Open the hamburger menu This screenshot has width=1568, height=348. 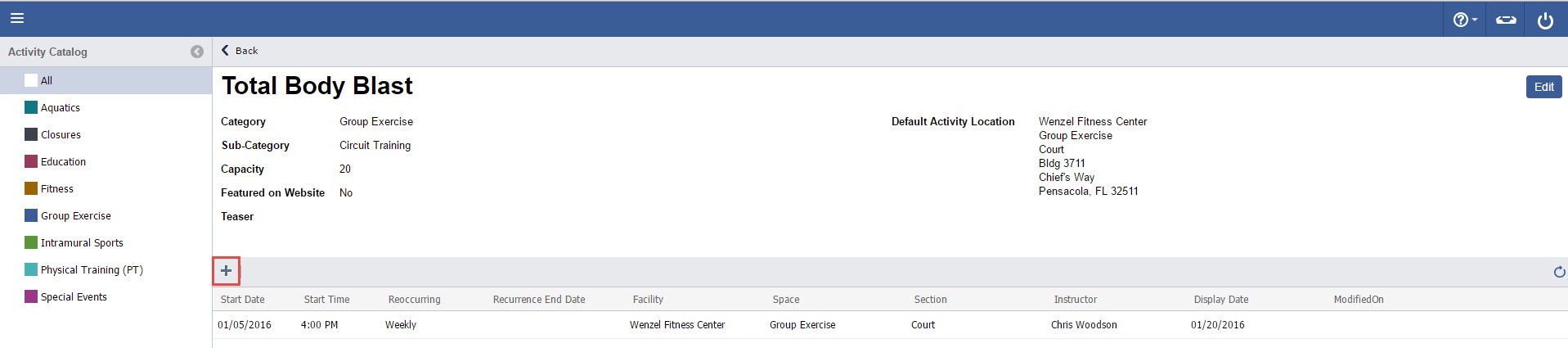[x=17, y=18]
